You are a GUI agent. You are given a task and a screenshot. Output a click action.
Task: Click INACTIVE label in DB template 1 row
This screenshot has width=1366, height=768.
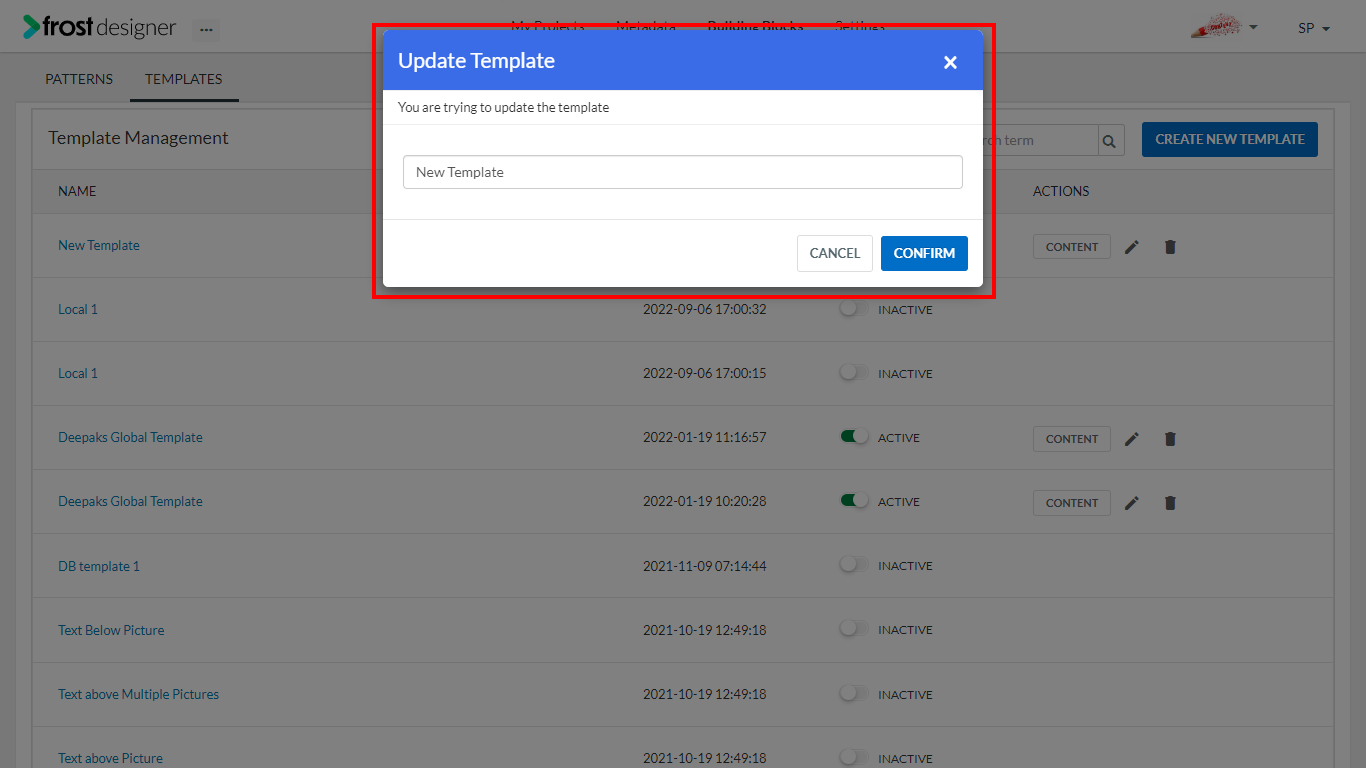905,566
